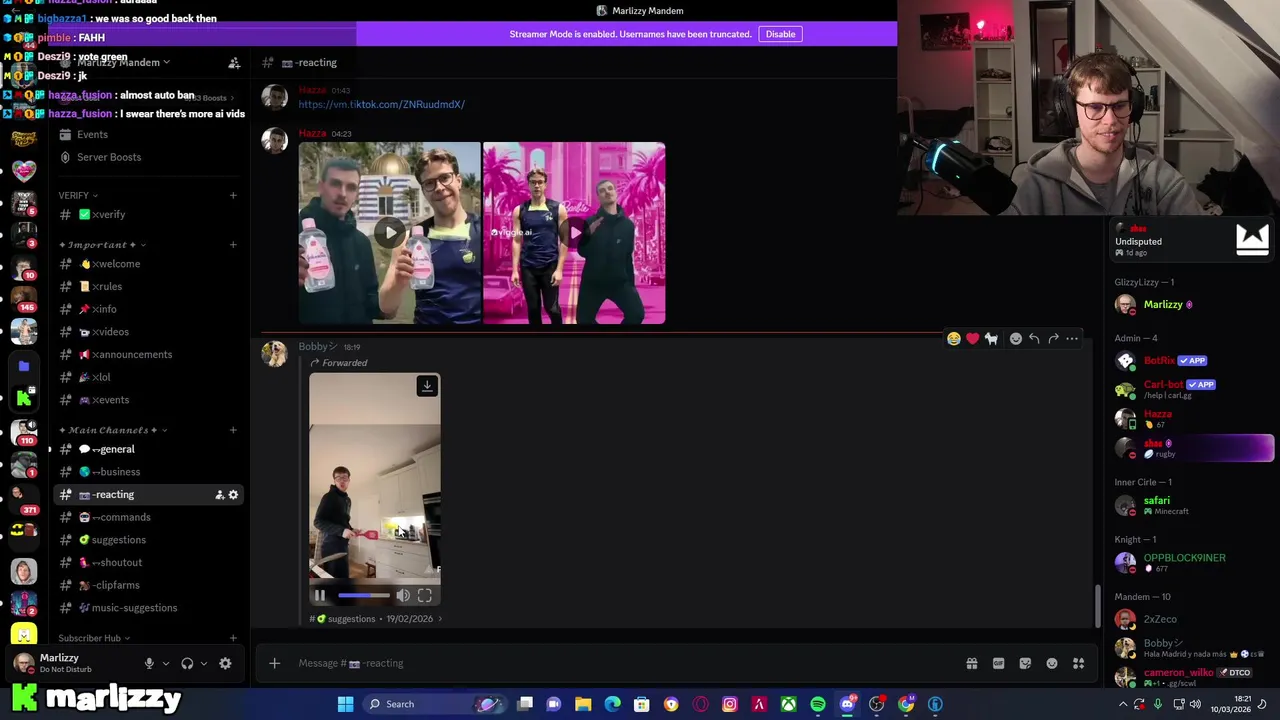Open the attachment plus button in message box
Image resolution: width=1280 pixels, height=720 pixels.
(274, 663)
